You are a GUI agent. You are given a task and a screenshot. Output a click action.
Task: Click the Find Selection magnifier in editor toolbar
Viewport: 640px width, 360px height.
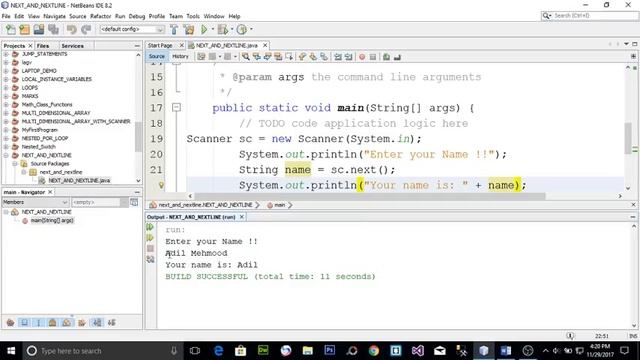[x=246, y=57]
